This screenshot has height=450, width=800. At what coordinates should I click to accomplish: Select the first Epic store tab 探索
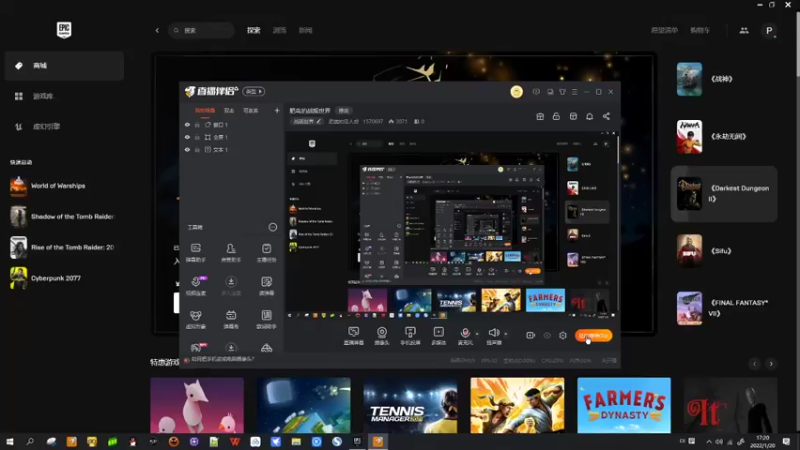pyautogui.click(x=254, y=30)
